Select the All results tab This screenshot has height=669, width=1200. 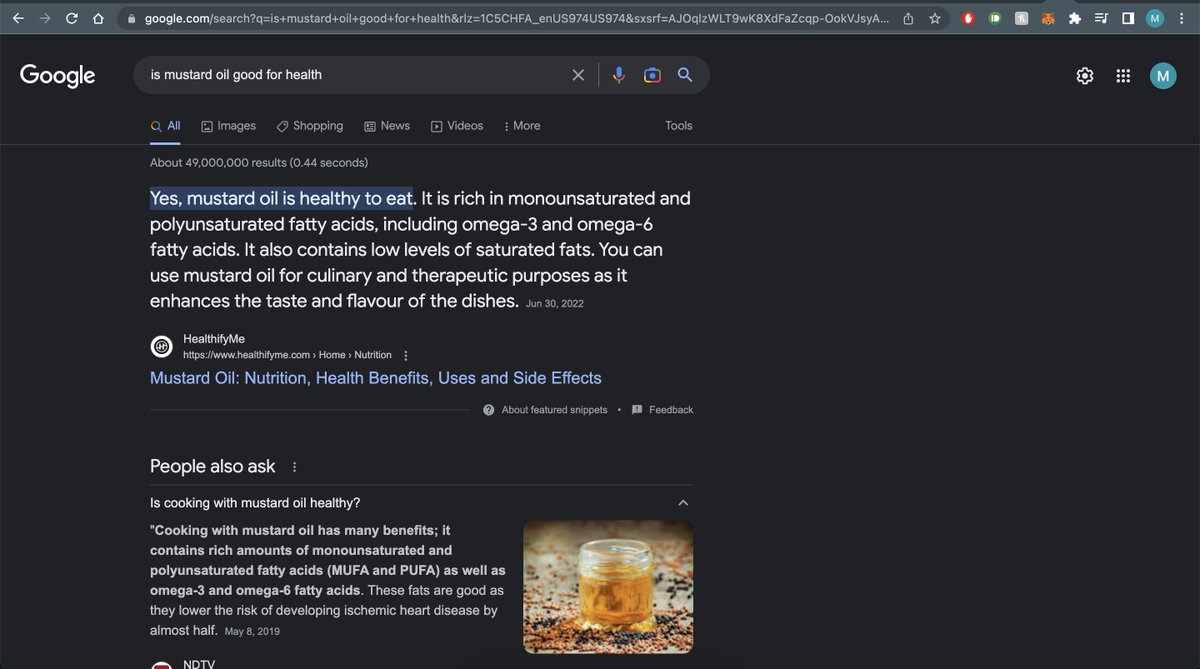165,126
